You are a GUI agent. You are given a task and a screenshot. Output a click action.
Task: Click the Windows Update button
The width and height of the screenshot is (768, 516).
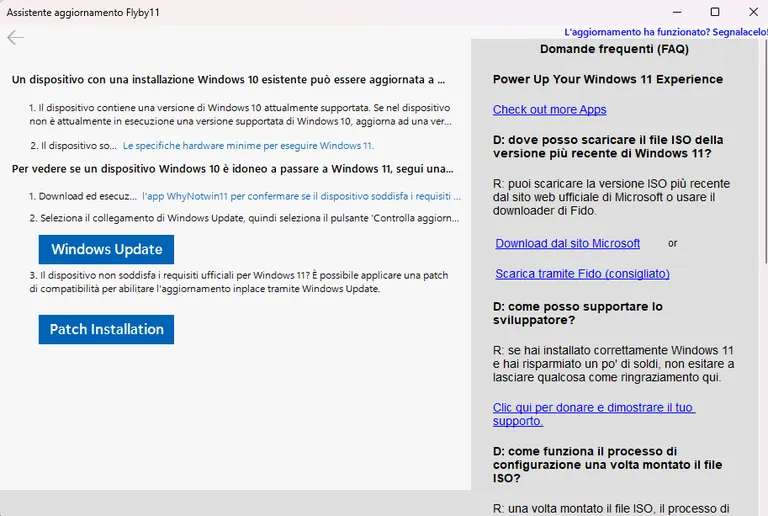[x=106, y=249]
